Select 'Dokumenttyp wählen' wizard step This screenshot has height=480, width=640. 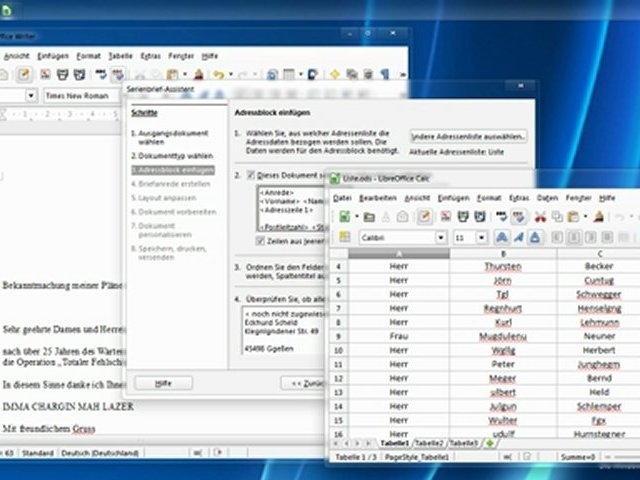tap(172, 156)
